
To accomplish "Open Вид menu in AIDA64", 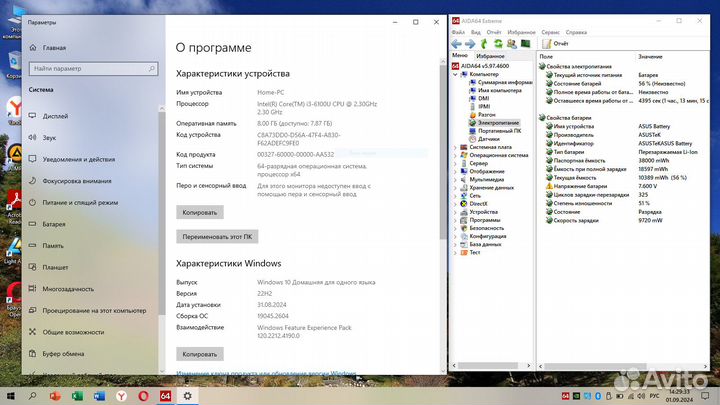I will pyautogui.click(x=476, y=32).
